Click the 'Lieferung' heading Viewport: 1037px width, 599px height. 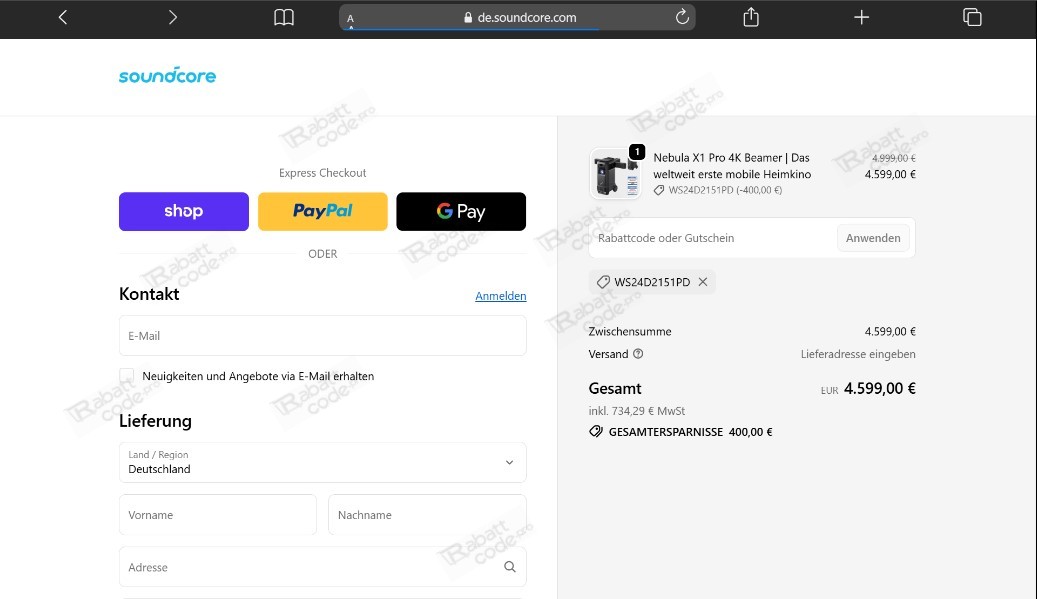pos(155,421)
